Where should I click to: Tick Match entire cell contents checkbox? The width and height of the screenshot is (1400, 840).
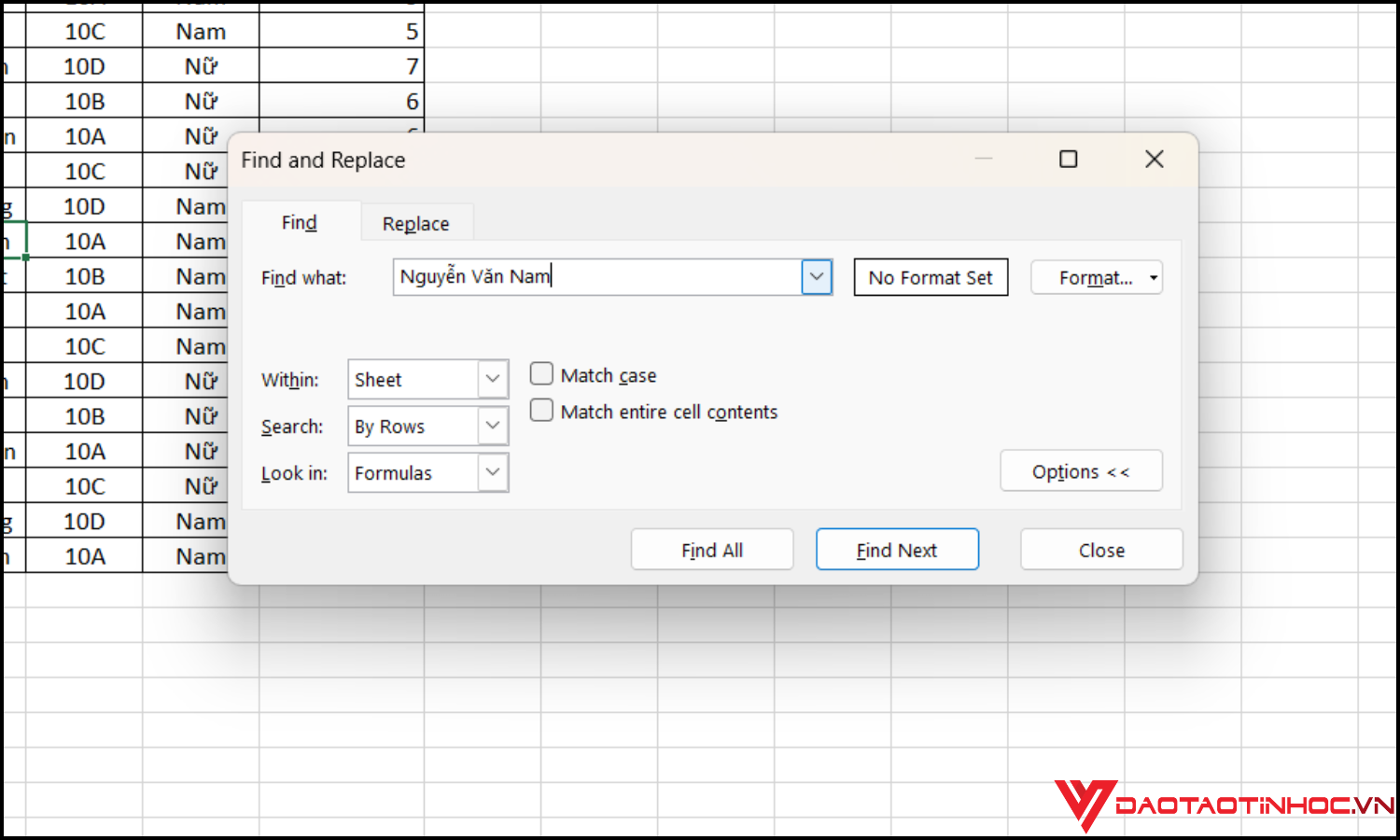tap(541, 411)
